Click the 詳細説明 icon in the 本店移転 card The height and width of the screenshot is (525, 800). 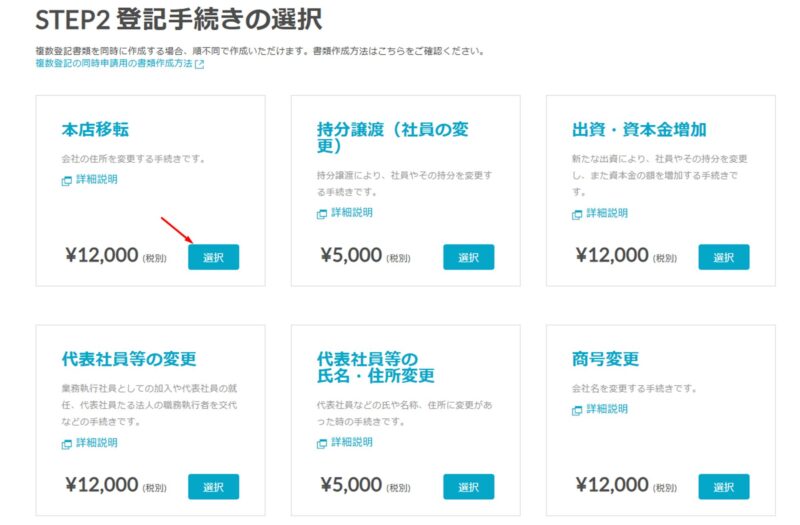pos(67,181)
